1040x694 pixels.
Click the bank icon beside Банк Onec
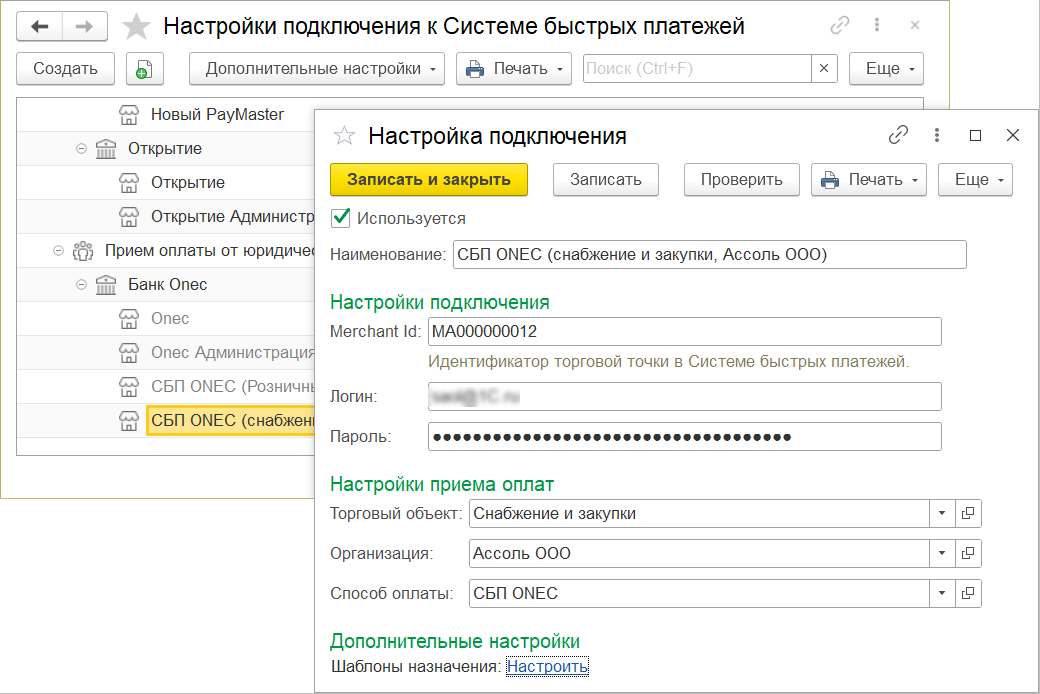105,285
